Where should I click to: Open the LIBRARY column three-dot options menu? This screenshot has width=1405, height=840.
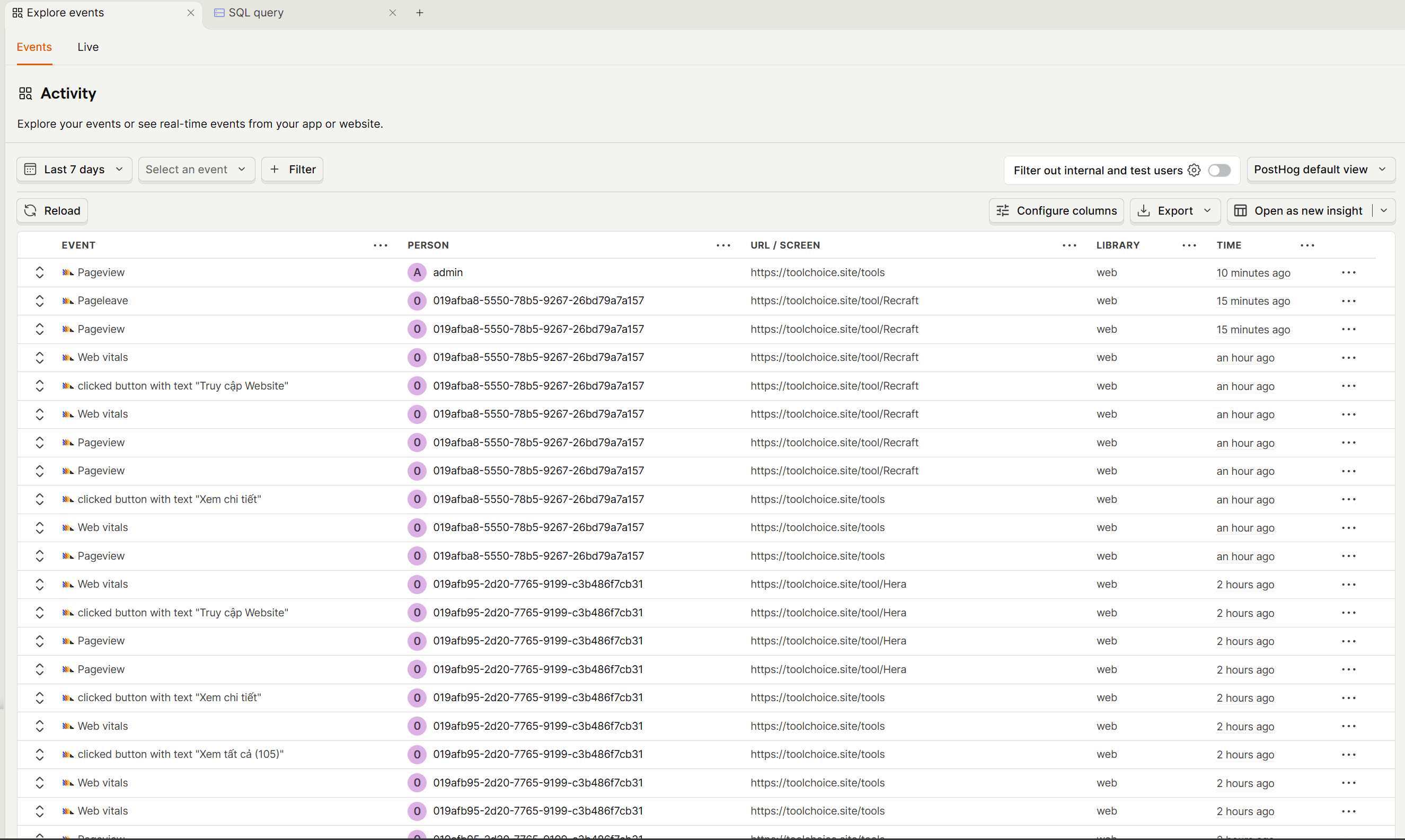tap(1189, 245)
